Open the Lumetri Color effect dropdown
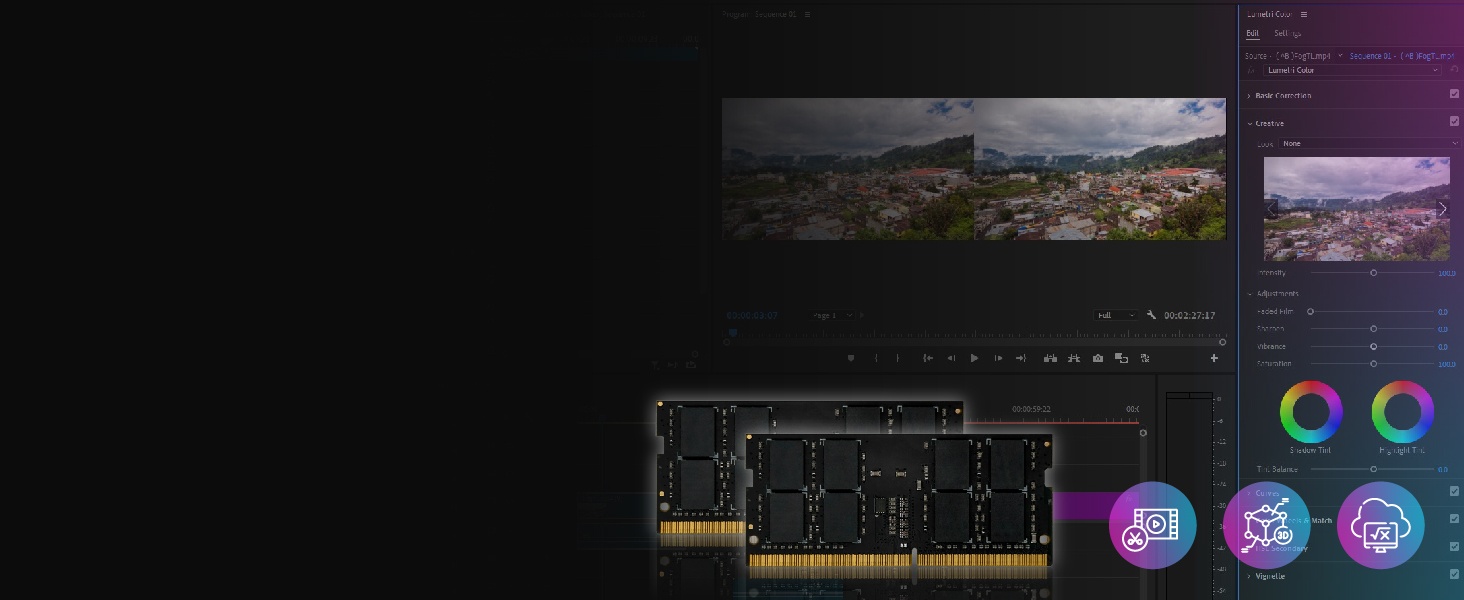The image size is (1464, 600). tap(1353, 70)
